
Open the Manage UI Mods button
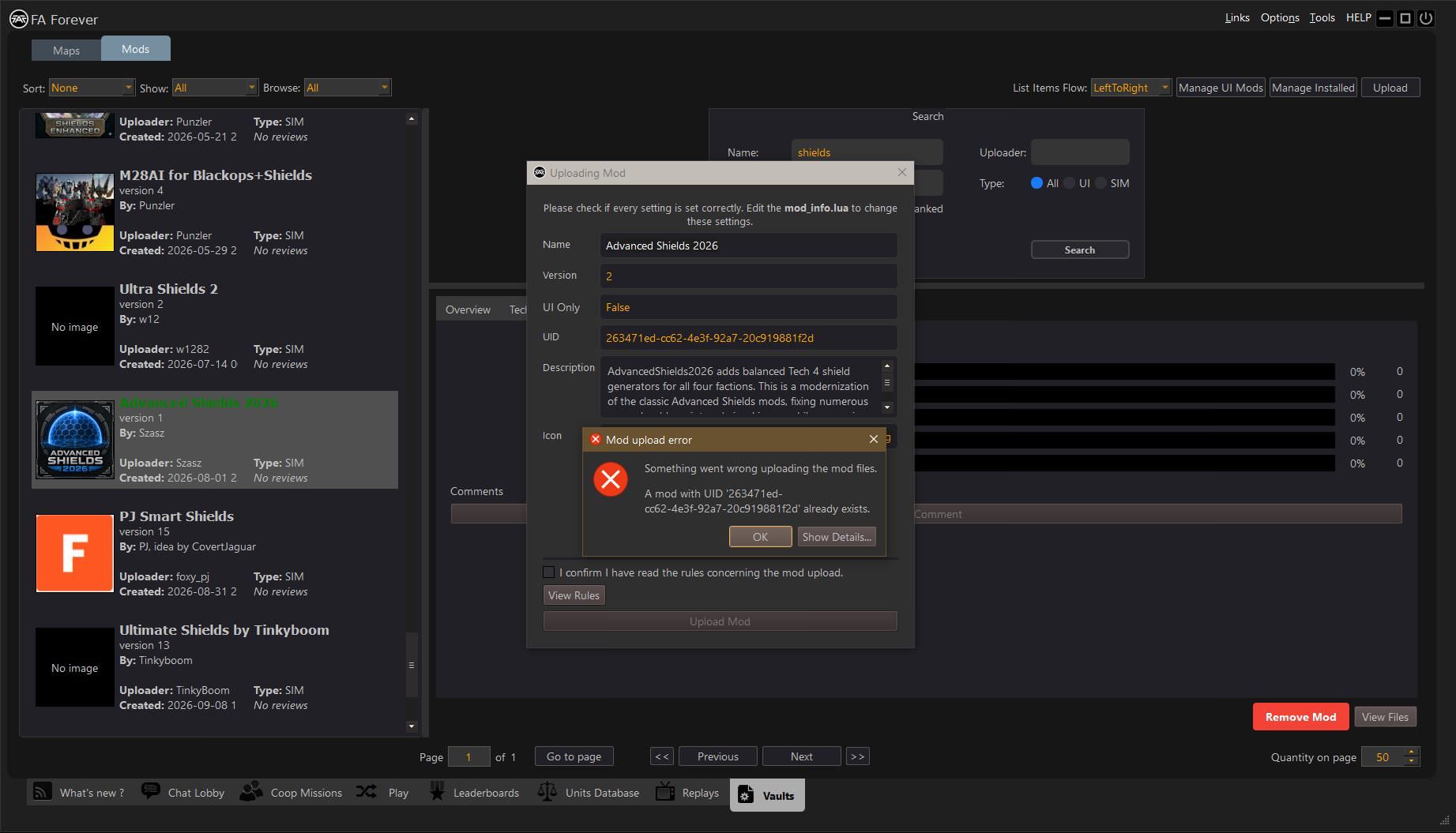click(x=1221, y=88)
